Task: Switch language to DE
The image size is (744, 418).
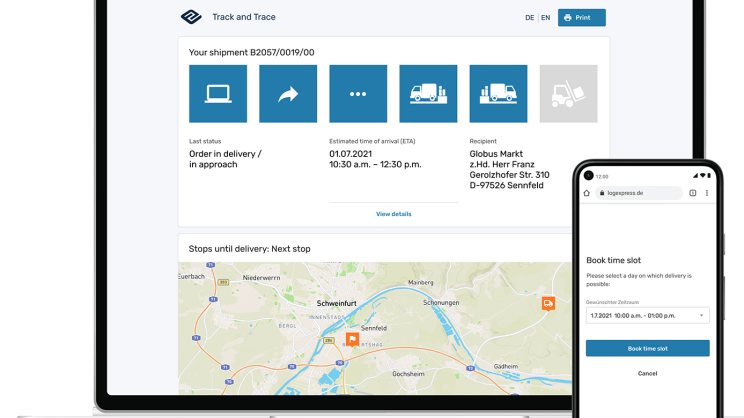Action: click(x=529, y=18)
